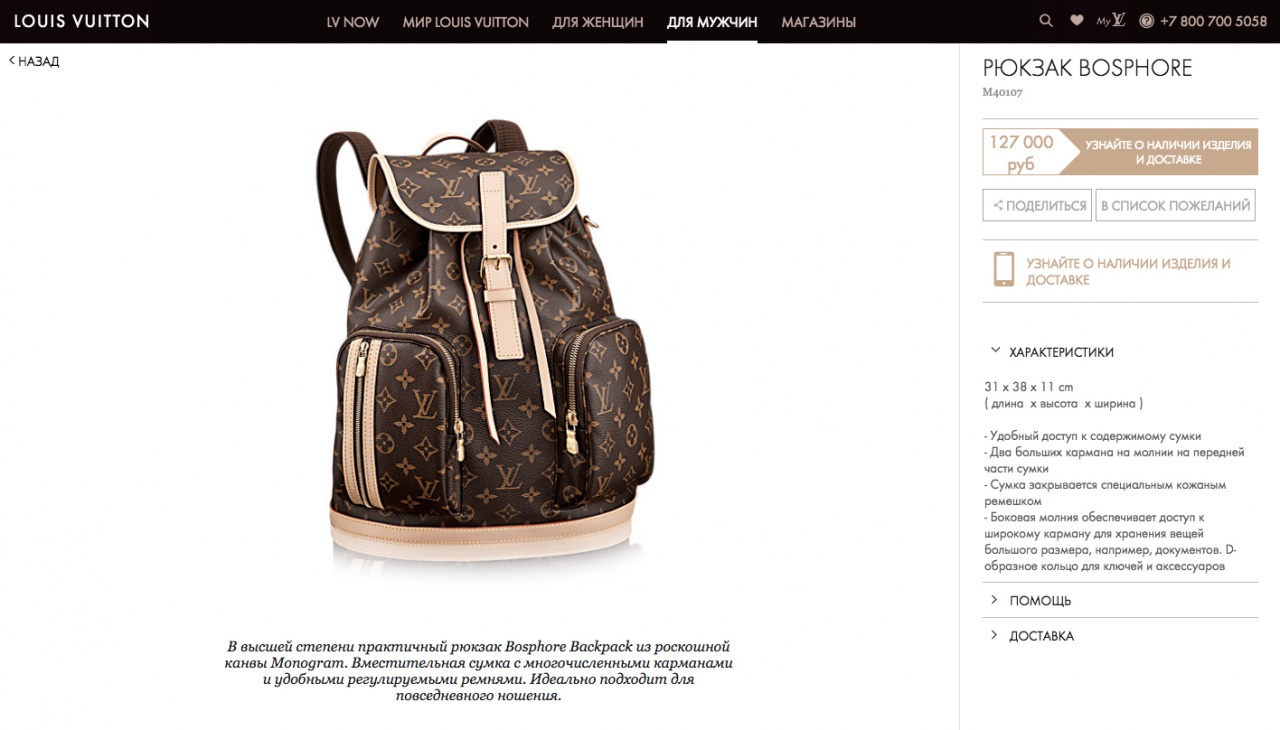Click the help question mark icon
The image size is (1280, 730).
click(1146, 21)
